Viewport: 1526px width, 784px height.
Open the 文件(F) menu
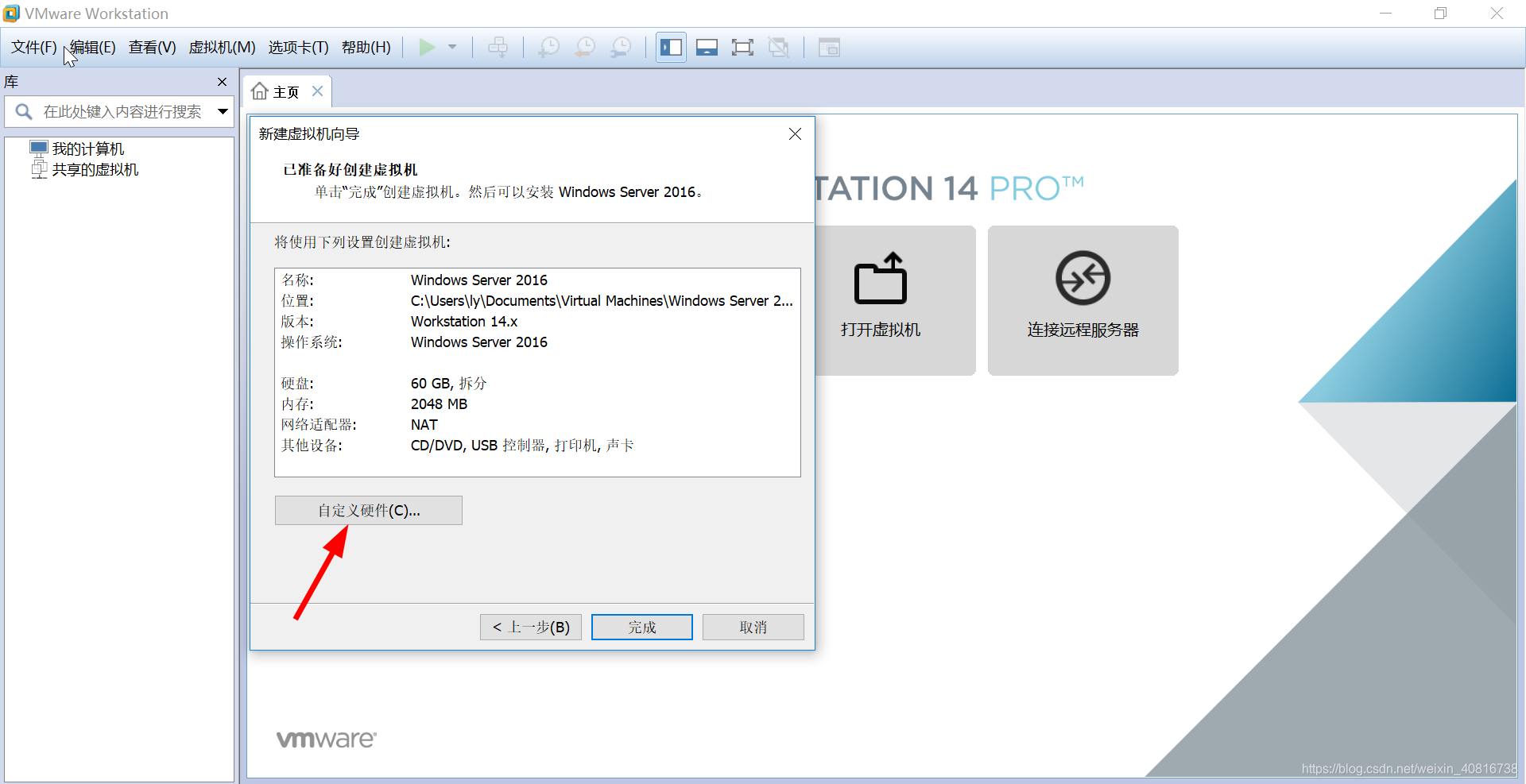tap(34, 48)
